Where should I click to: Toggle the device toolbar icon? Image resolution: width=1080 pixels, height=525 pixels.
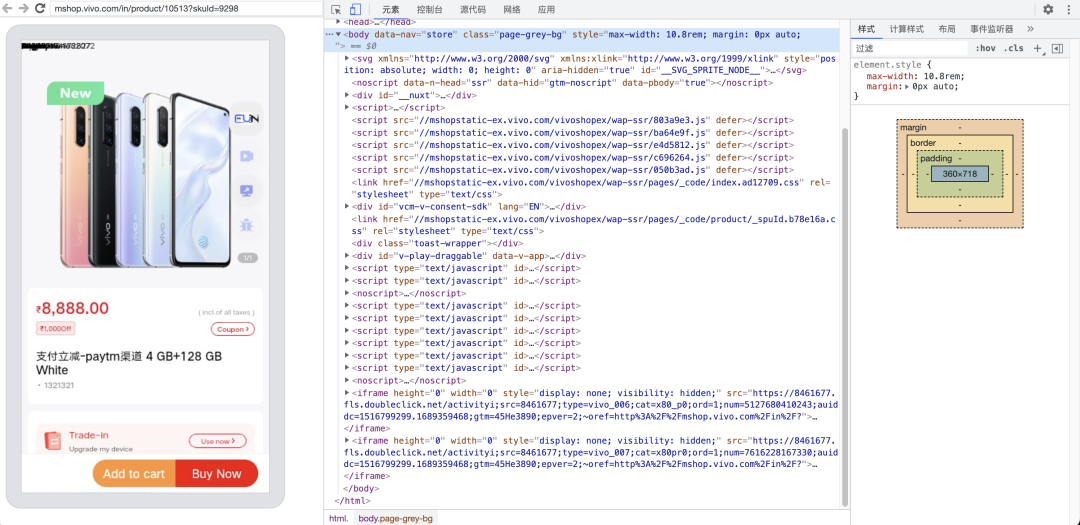point(355,10)
